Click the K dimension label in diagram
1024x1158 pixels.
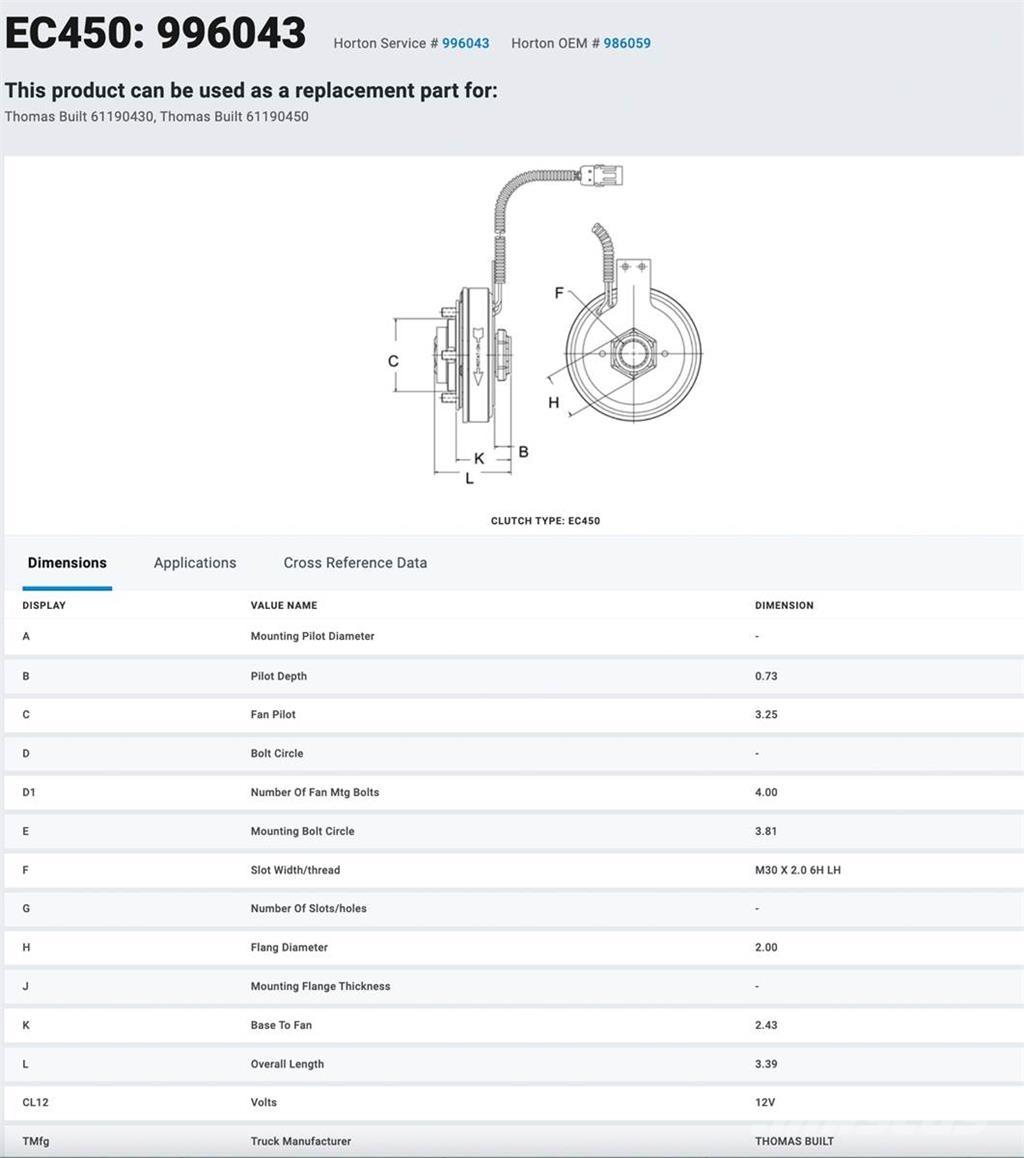479,458
